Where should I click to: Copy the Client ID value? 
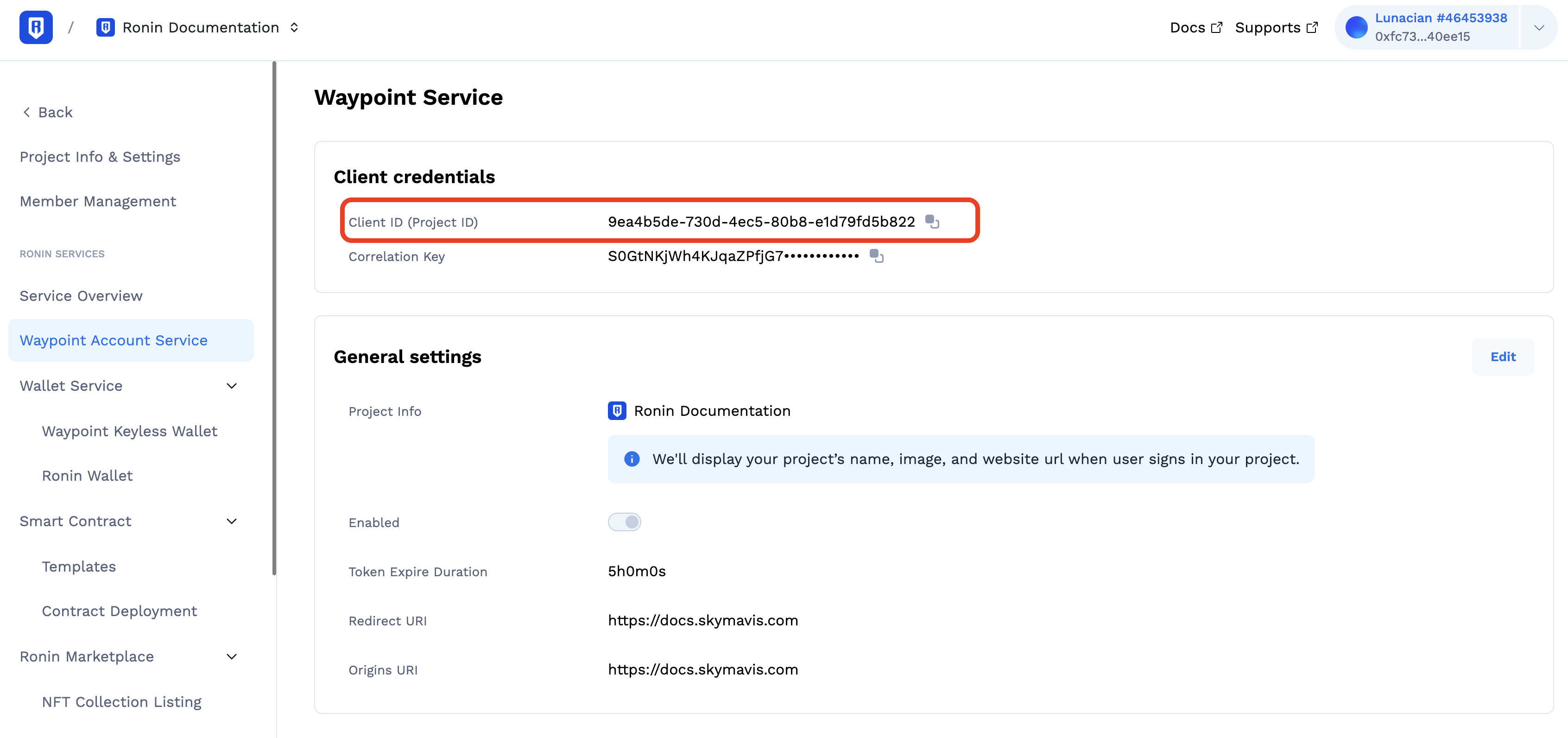932,222
